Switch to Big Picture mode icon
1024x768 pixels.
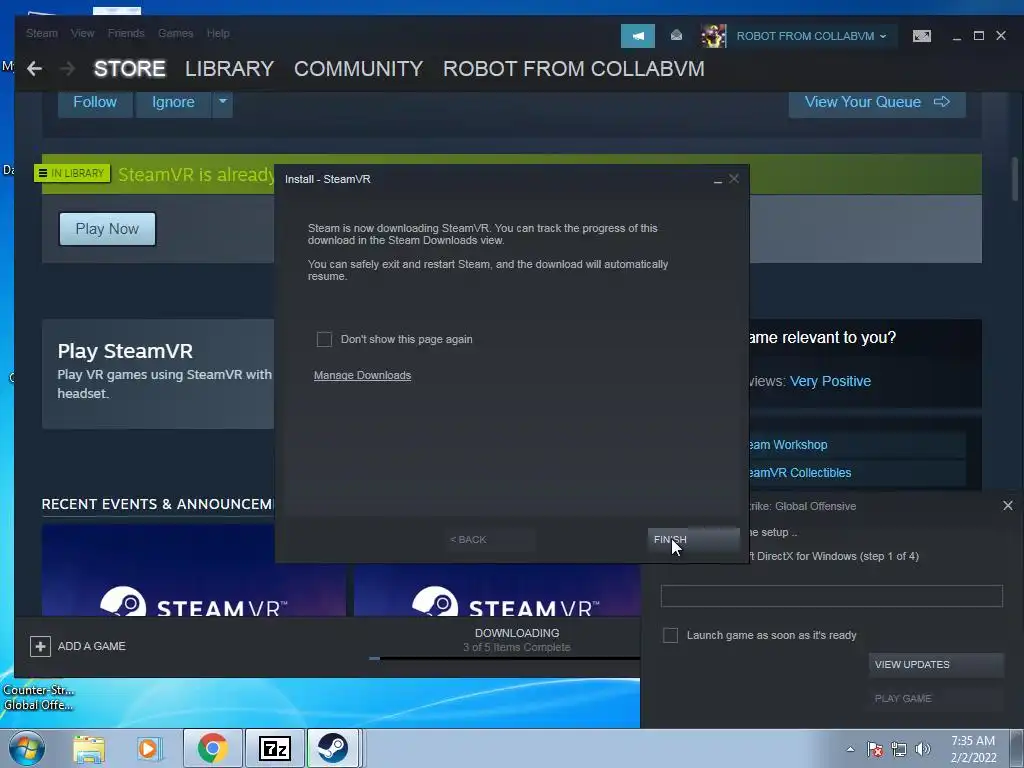921,36
